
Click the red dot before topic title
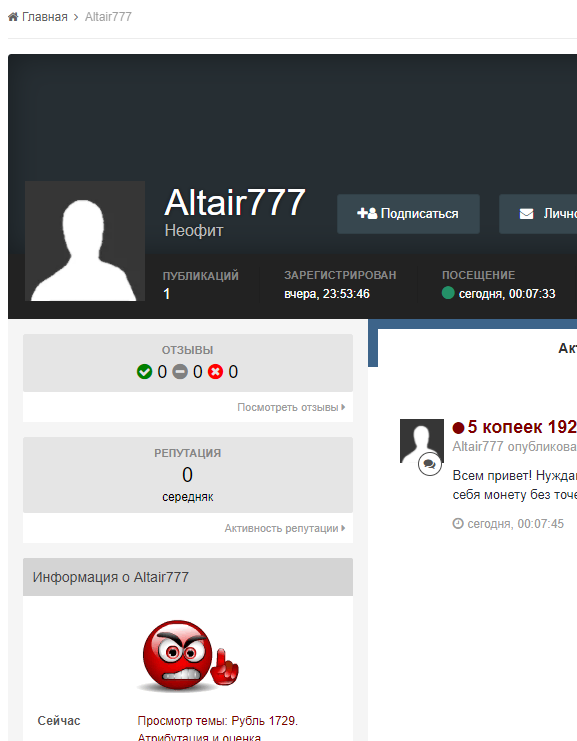click(x=458, y=428)
